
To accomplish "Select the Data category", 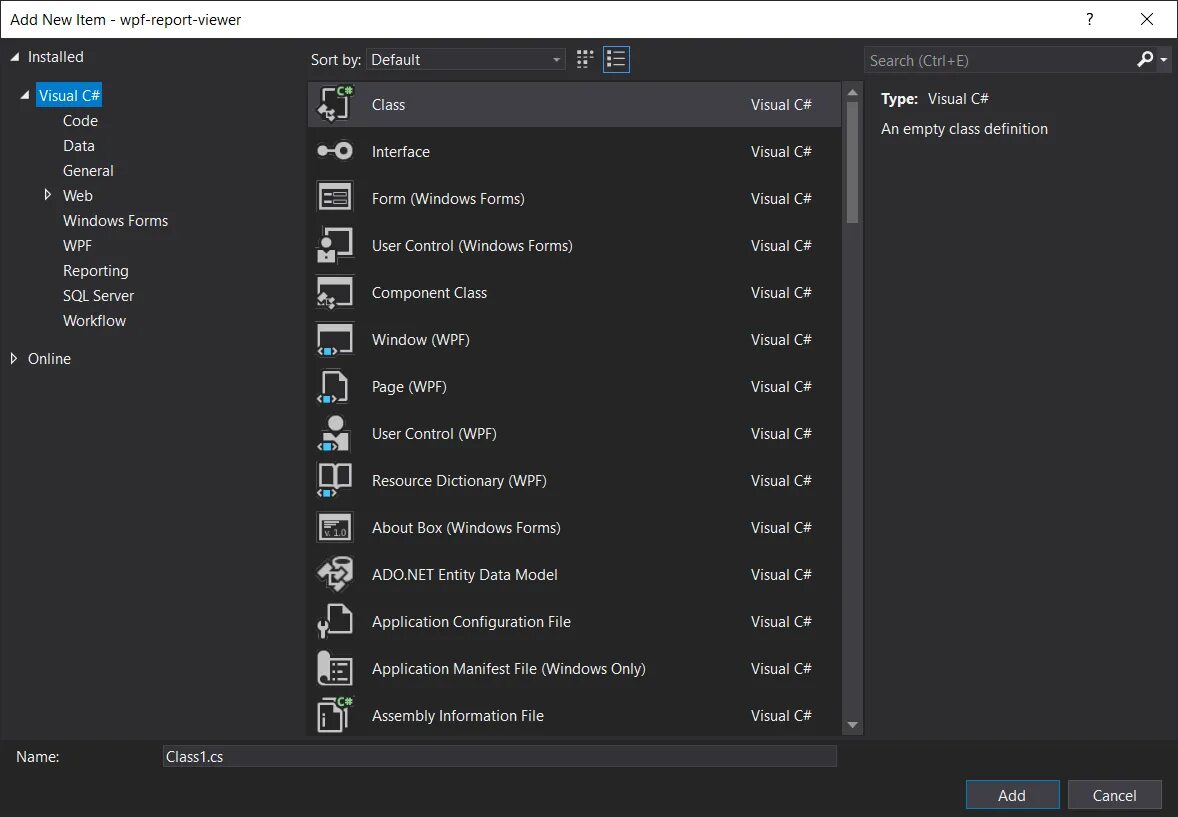I will click(x=79, y=146).
